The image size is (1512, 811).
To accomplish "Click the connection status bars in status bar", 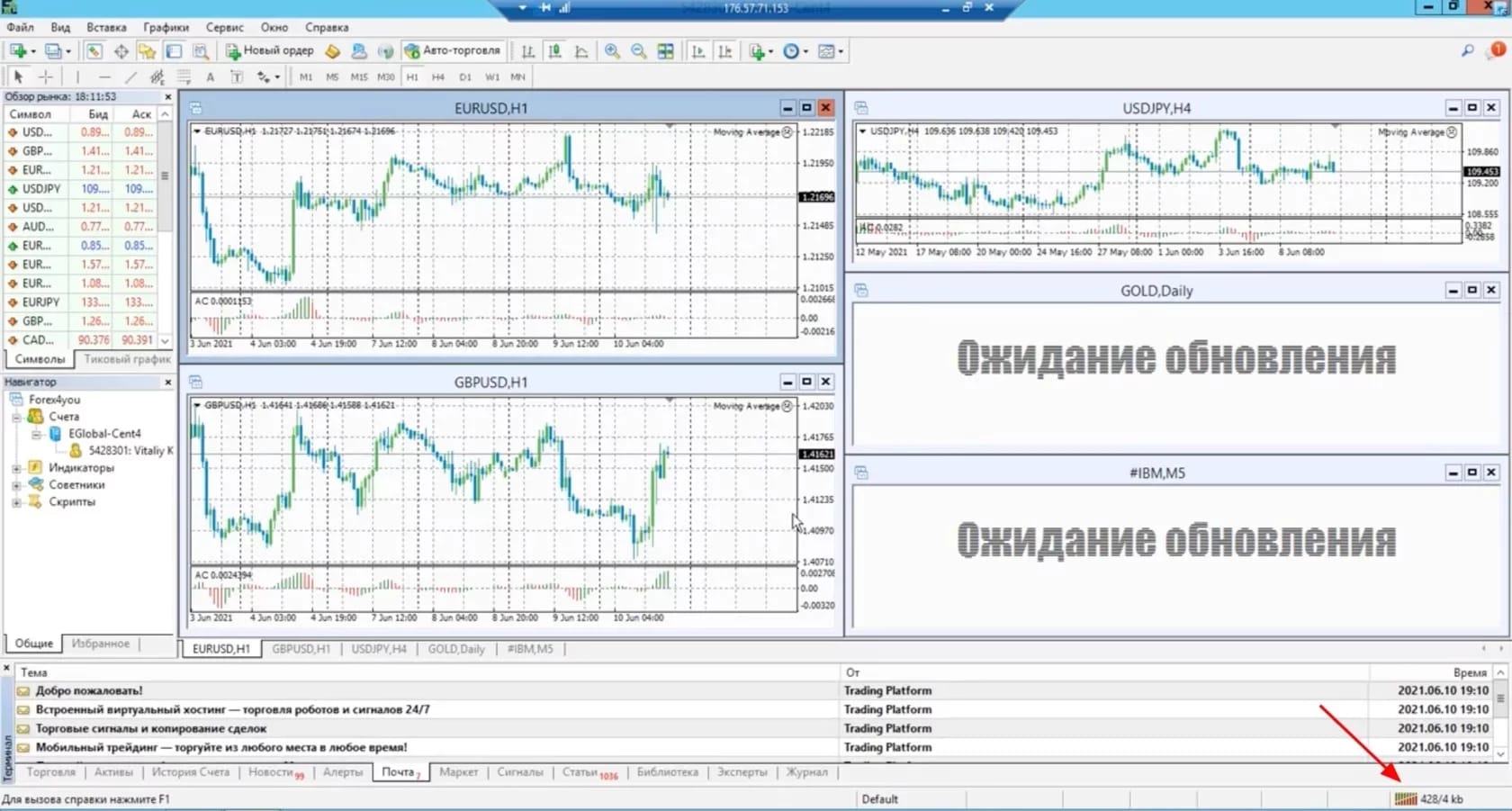I will (x=1406, y=799).
